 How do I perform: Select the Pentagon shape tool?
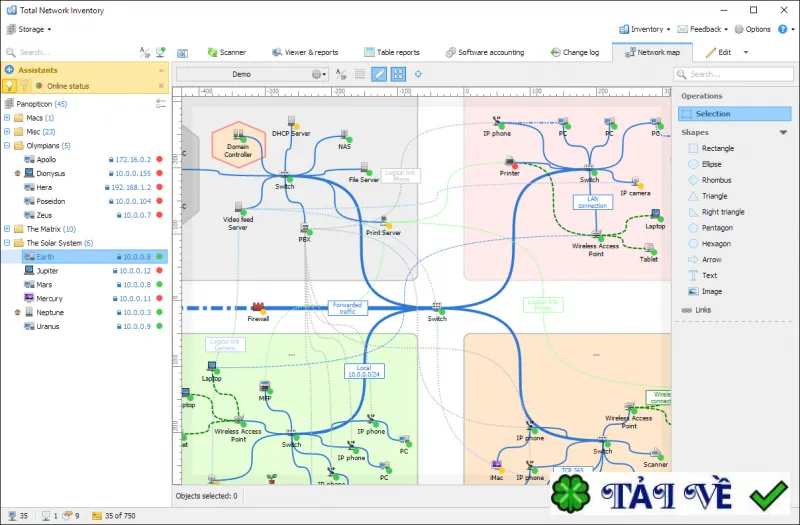tap(710, 228)
